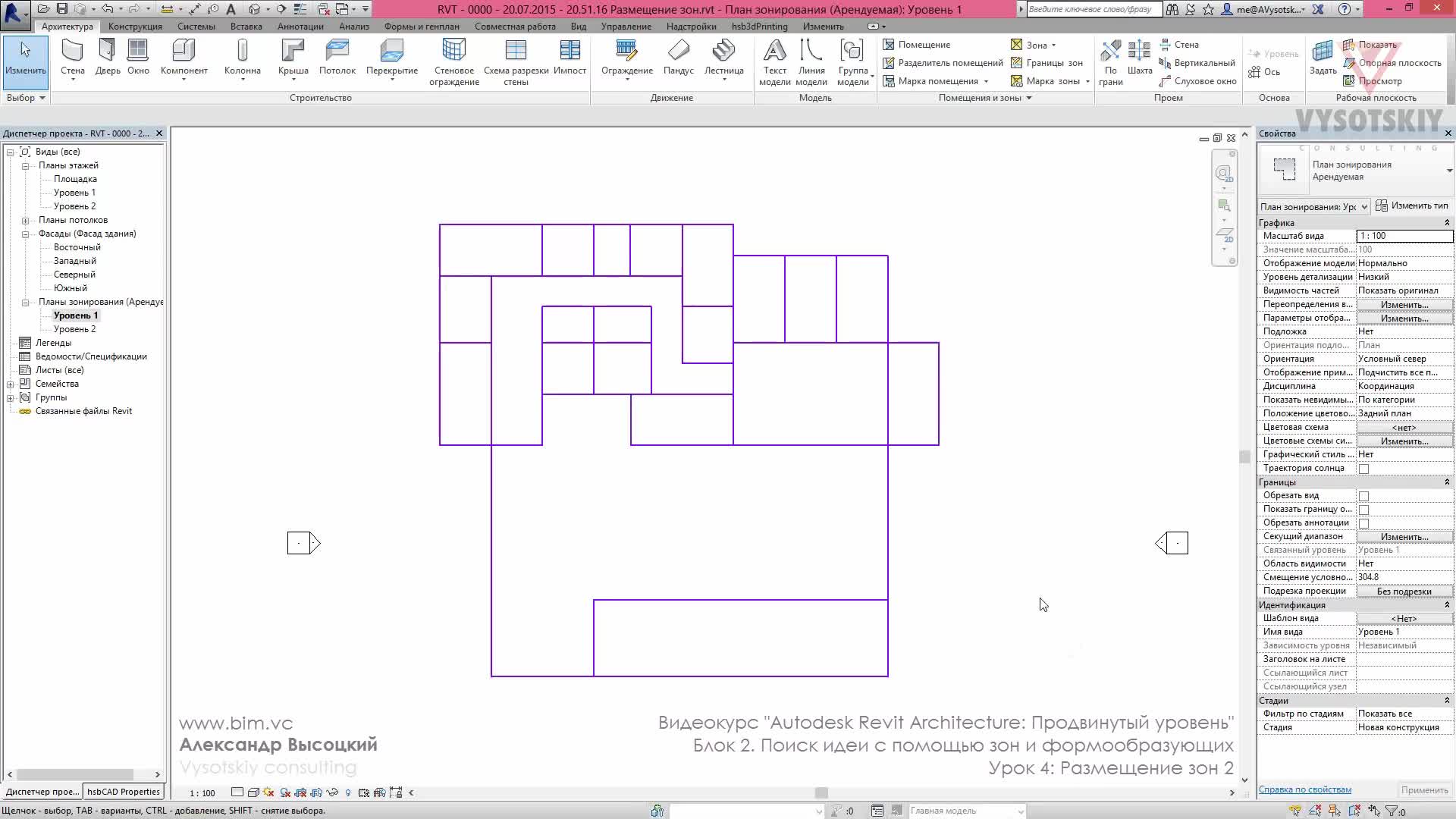Toggle the Обрезать аннотации checkbox
The image size is (1456, 819).
pyautogui.click(x=1363, y=523)
